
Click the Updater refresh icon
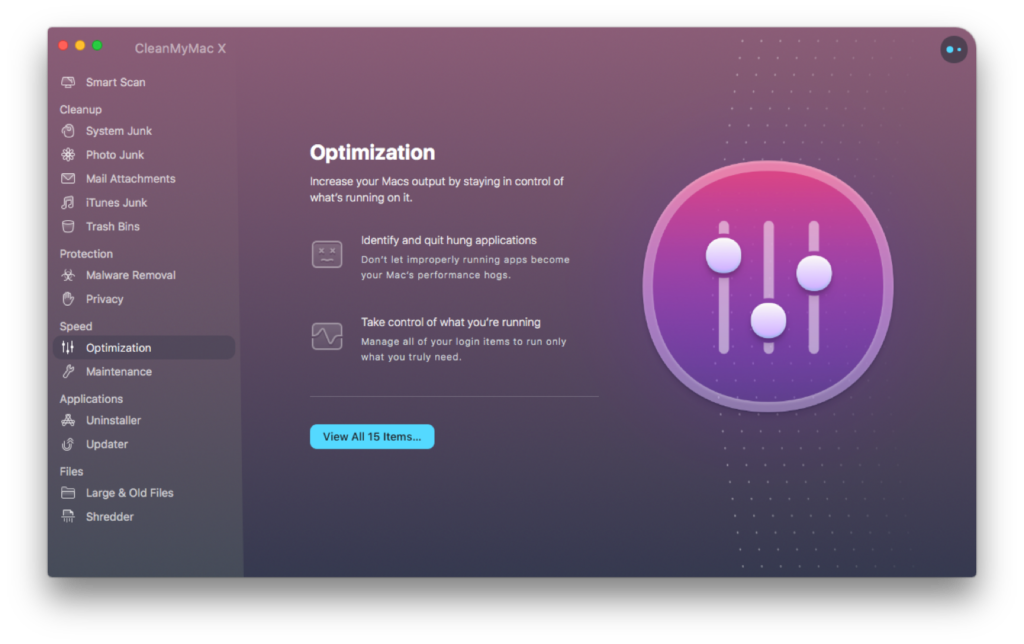click(68, 444)
